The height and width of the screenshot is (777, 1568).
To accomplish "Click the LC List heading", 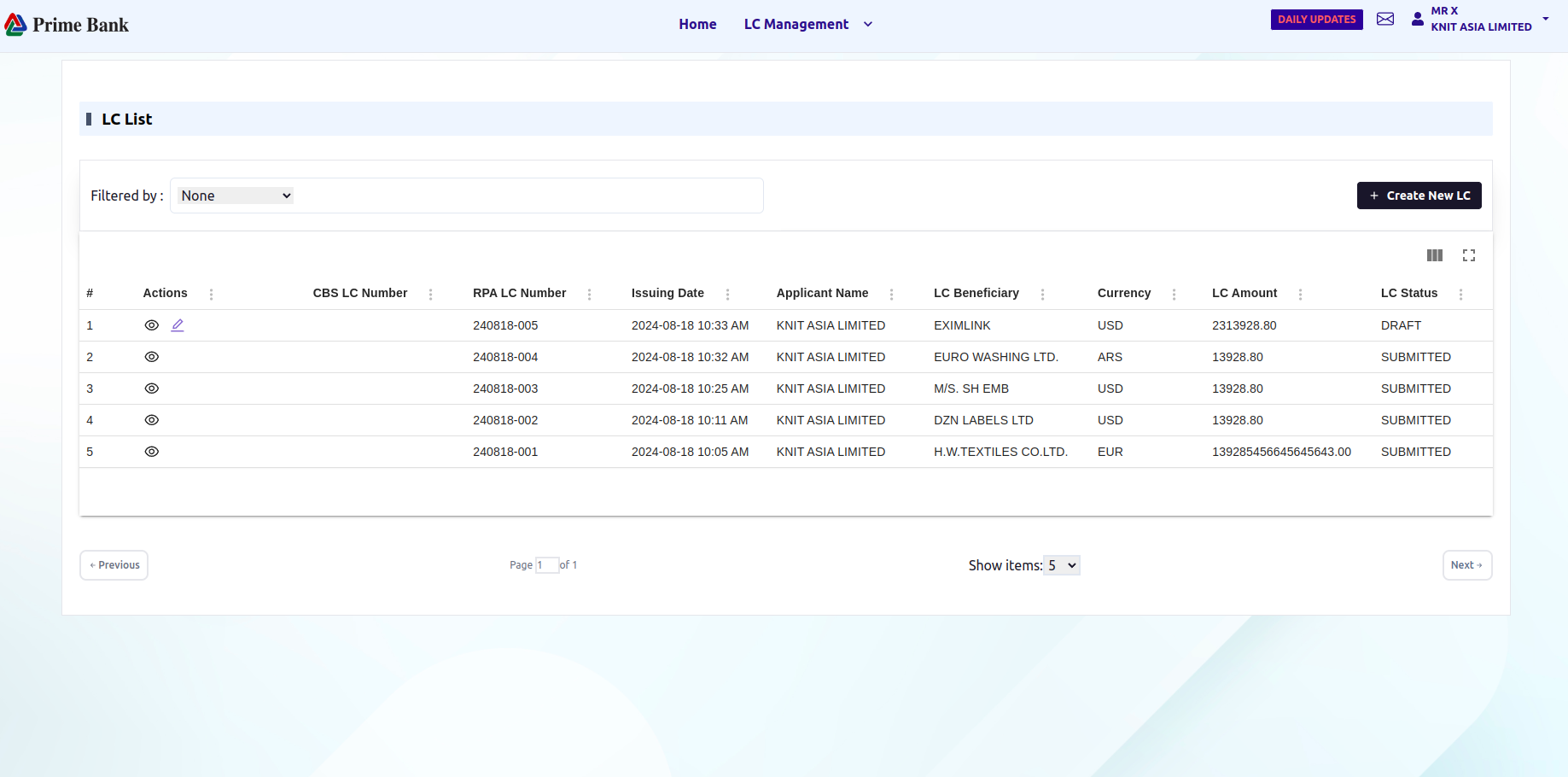I will [x=127, y=120].
